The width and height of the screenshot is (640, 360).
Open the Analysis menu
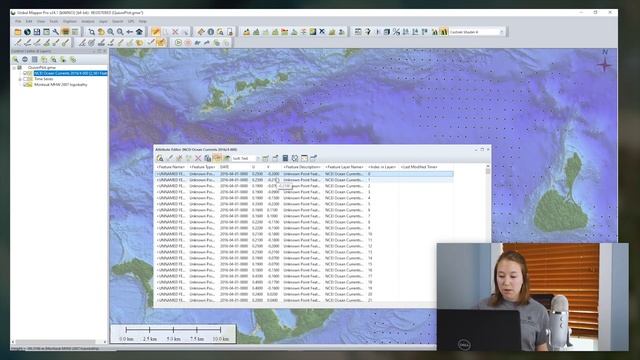click(88, 21)
